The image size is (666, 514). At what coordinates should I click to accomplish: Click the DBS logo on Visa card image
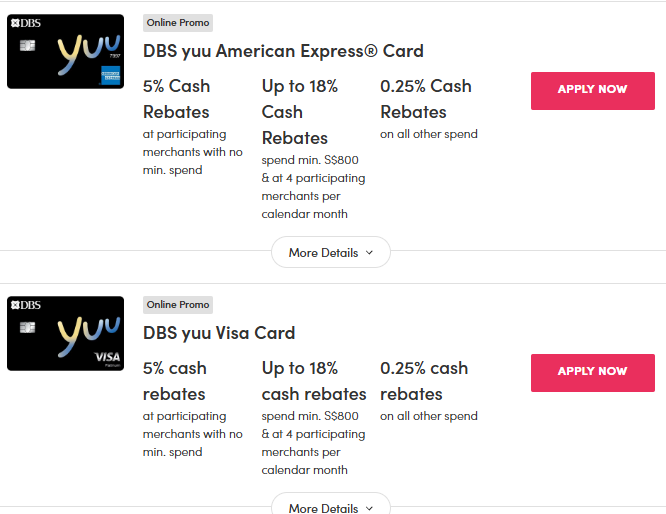click(26, 305)
